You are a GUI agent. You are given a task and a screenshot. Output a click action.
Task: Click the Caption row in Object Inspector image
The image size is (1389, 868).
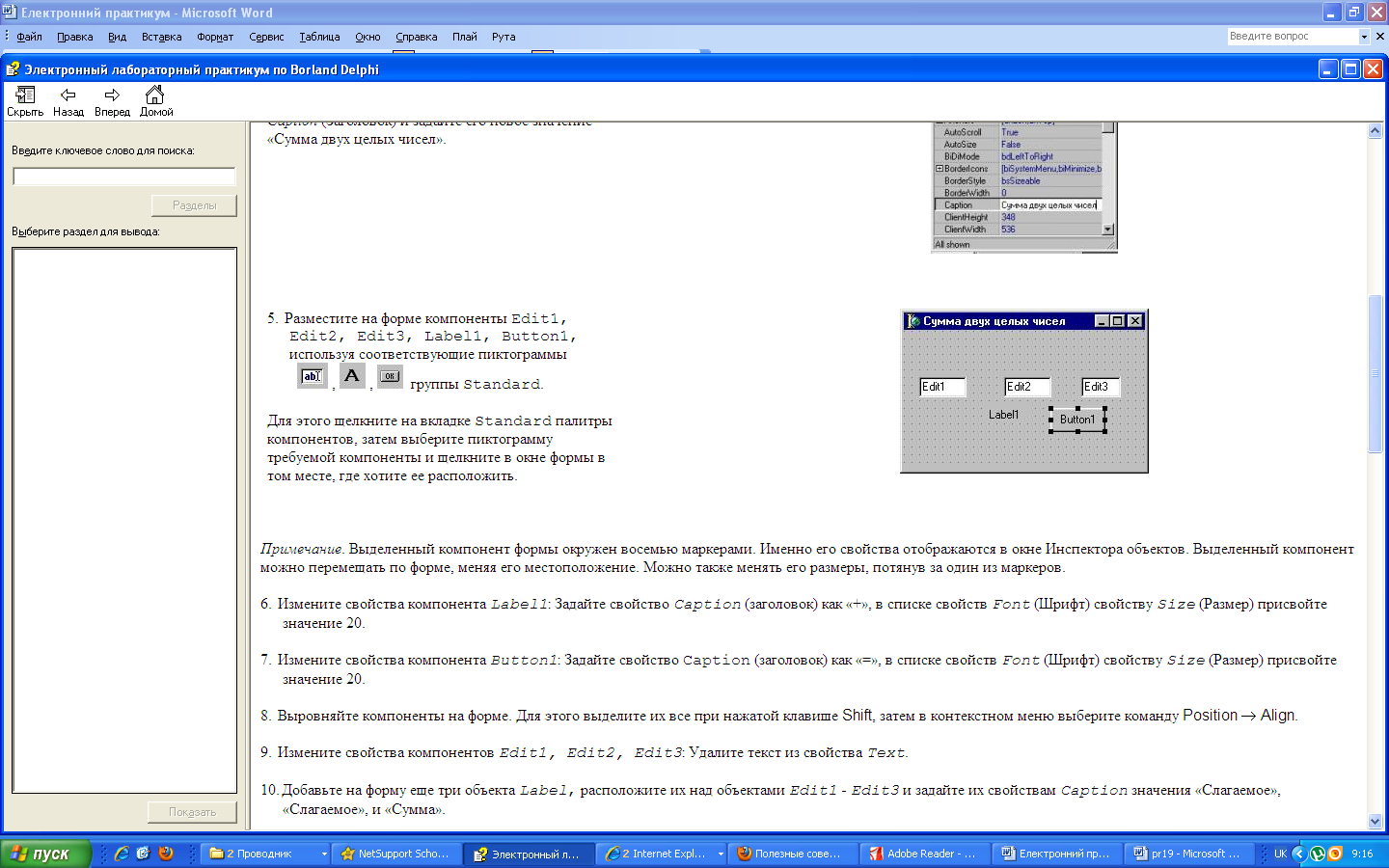click(x=1019, y=204)
